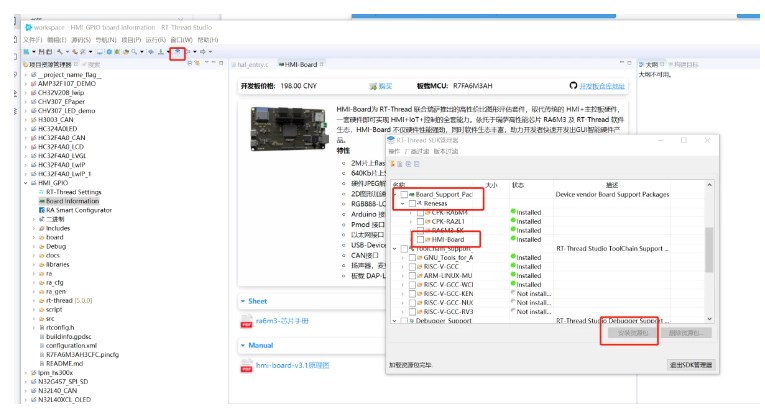Click the 删除资源包 button
Screen dimensions: 765x409
pos(686,333)
